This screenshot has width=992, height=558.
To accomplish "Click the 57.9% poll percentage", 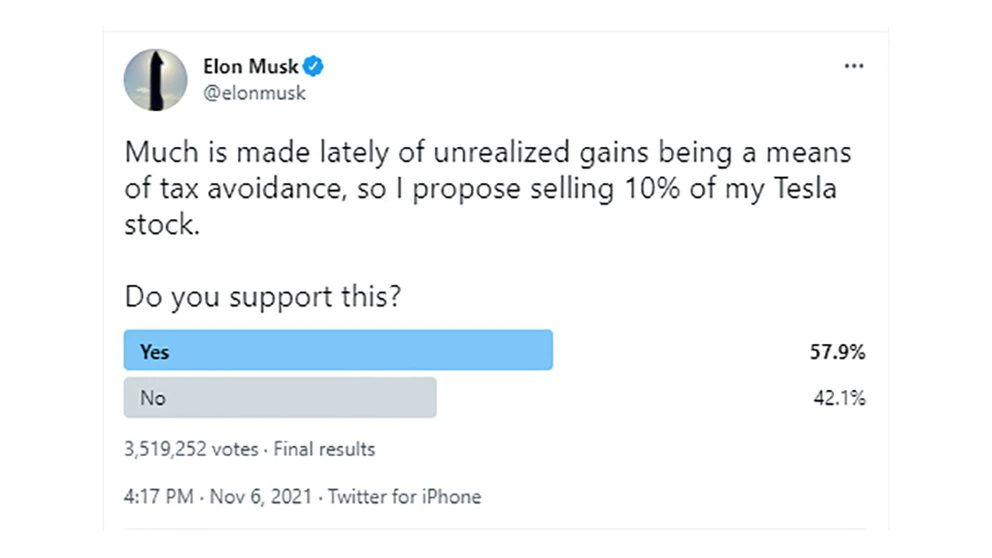I will 837,351.
